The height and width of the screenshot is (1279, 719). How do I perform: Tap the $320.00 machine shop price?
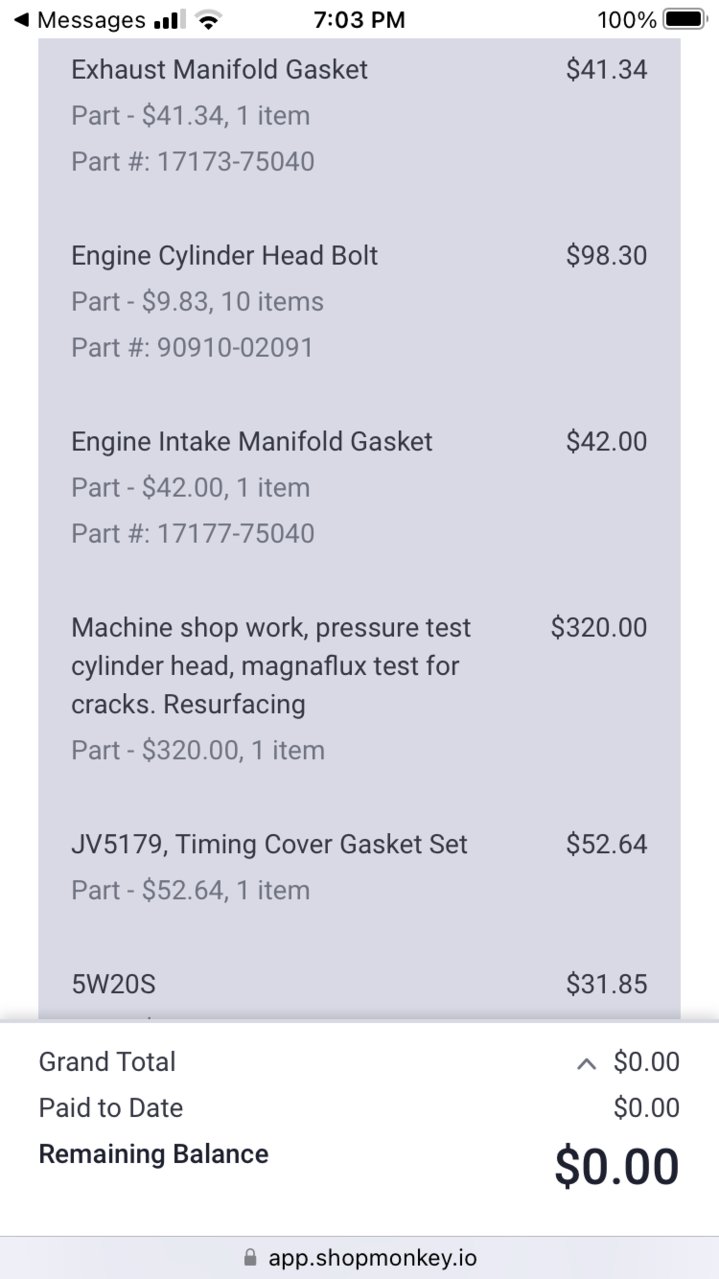(x=599, y=628)
